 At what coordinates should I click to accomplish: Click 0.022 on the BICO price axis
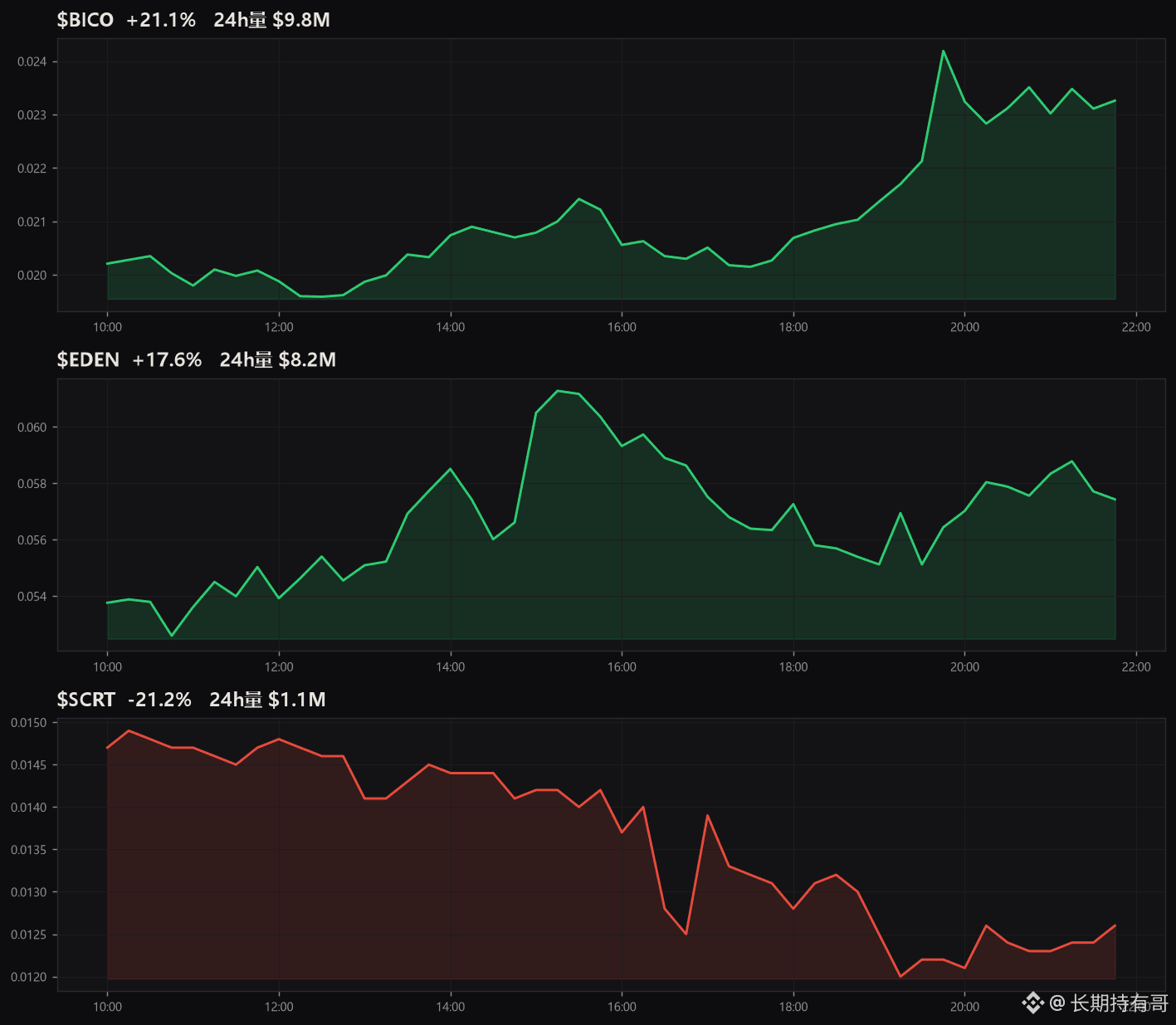pos(32,168)
